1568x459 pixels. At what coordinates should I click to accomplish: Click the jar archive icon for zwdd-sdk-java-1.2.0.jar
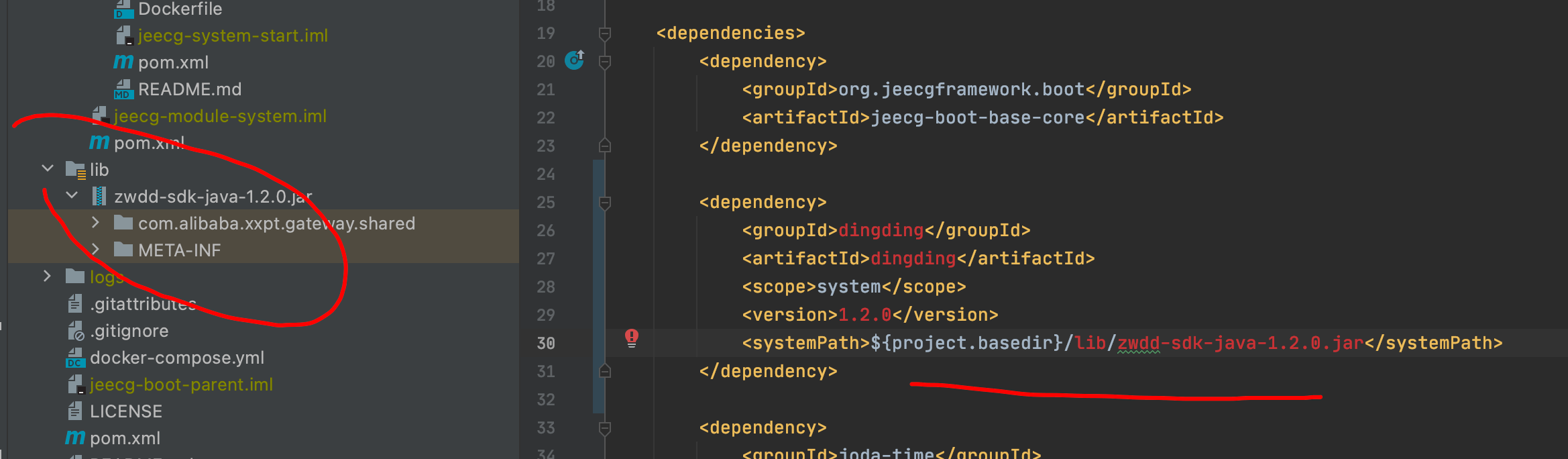99,197
